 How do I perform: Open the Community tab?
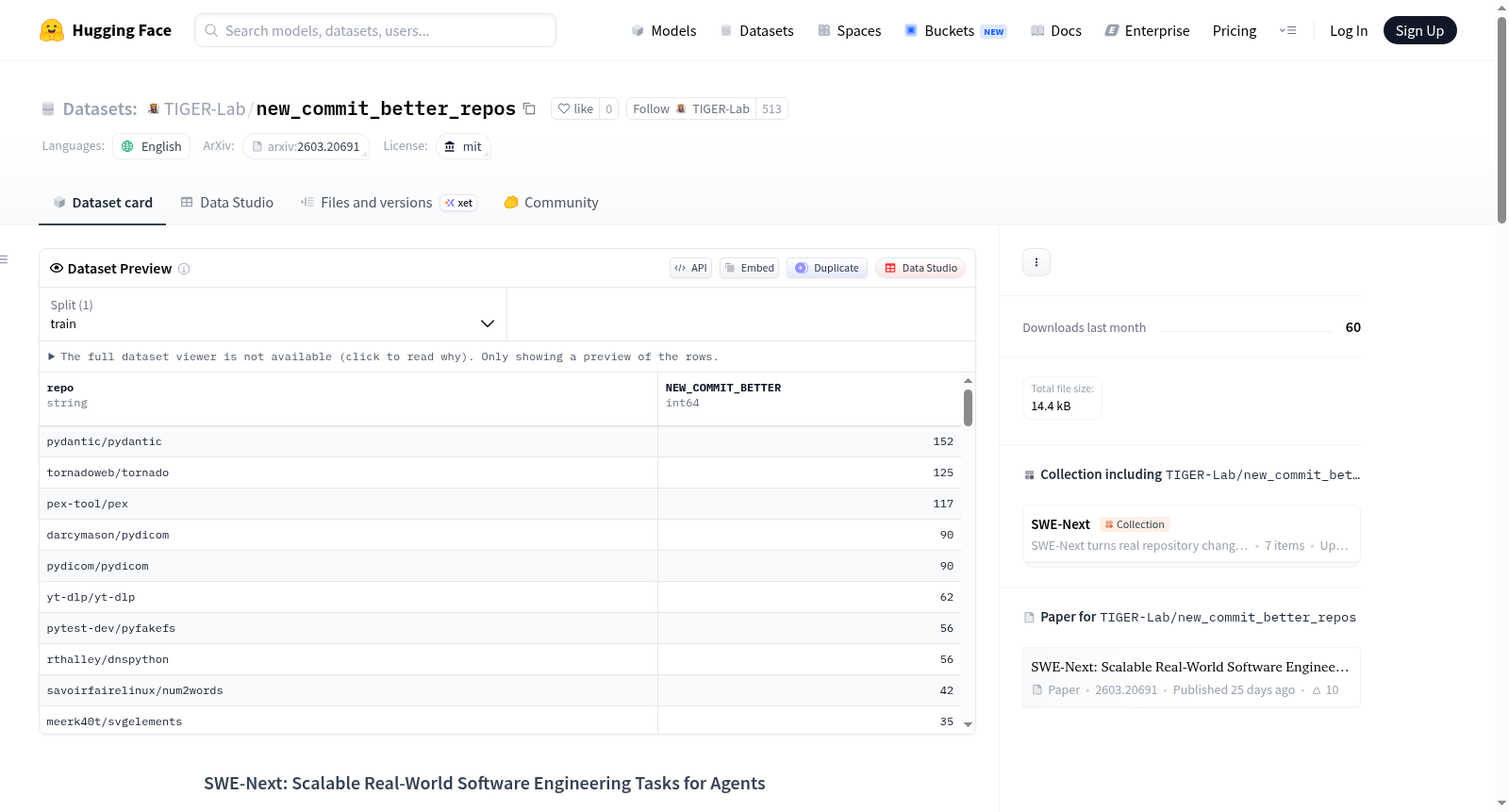coord(552,203)
